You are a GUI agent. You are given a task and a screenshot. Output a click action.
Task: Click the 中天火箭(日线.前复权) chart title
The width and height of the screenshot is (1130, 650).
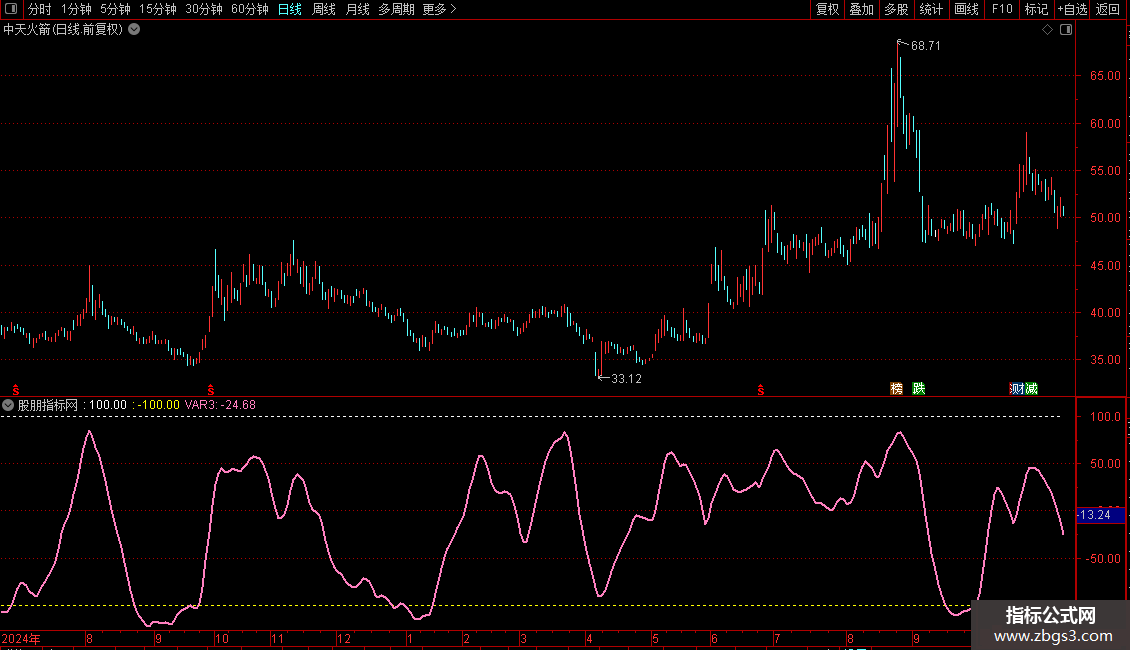63,30
